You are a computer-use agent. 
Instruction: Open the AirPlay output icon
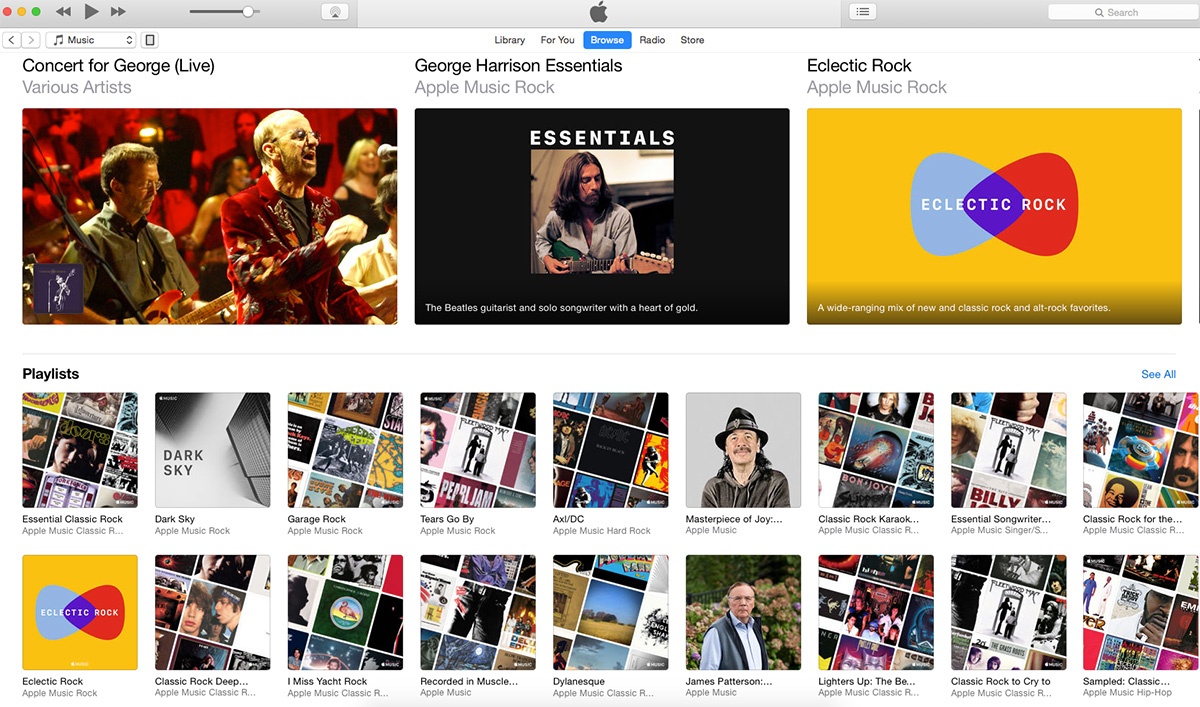pyautogui.click(x=335, y=12)
